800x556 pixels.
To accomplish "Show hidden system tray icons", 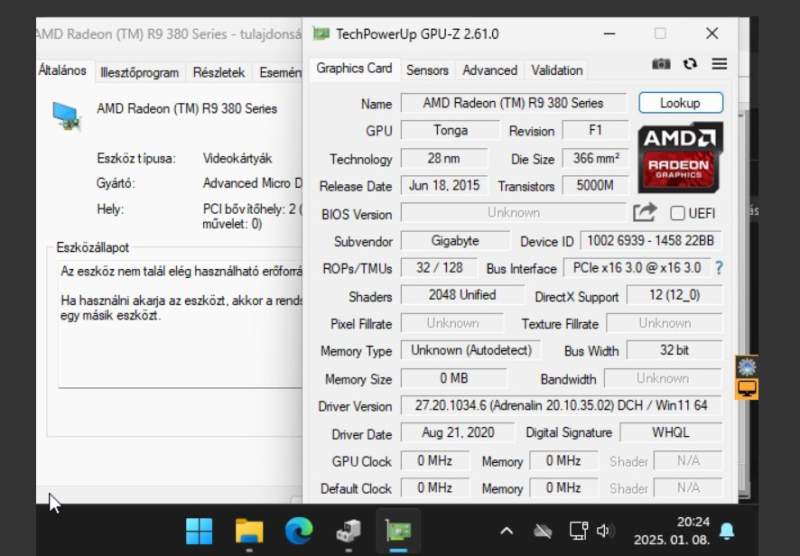I will tap(507, 531).
